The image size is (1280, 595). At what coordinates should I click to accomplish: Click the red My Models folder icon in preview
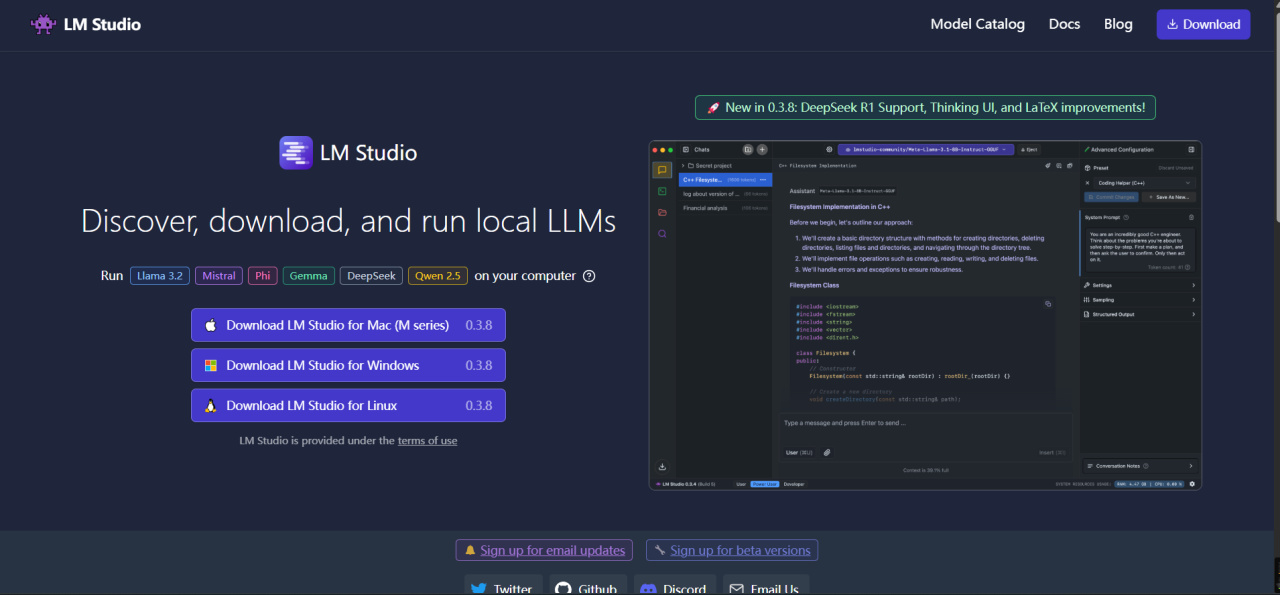[x=662, y=212]
